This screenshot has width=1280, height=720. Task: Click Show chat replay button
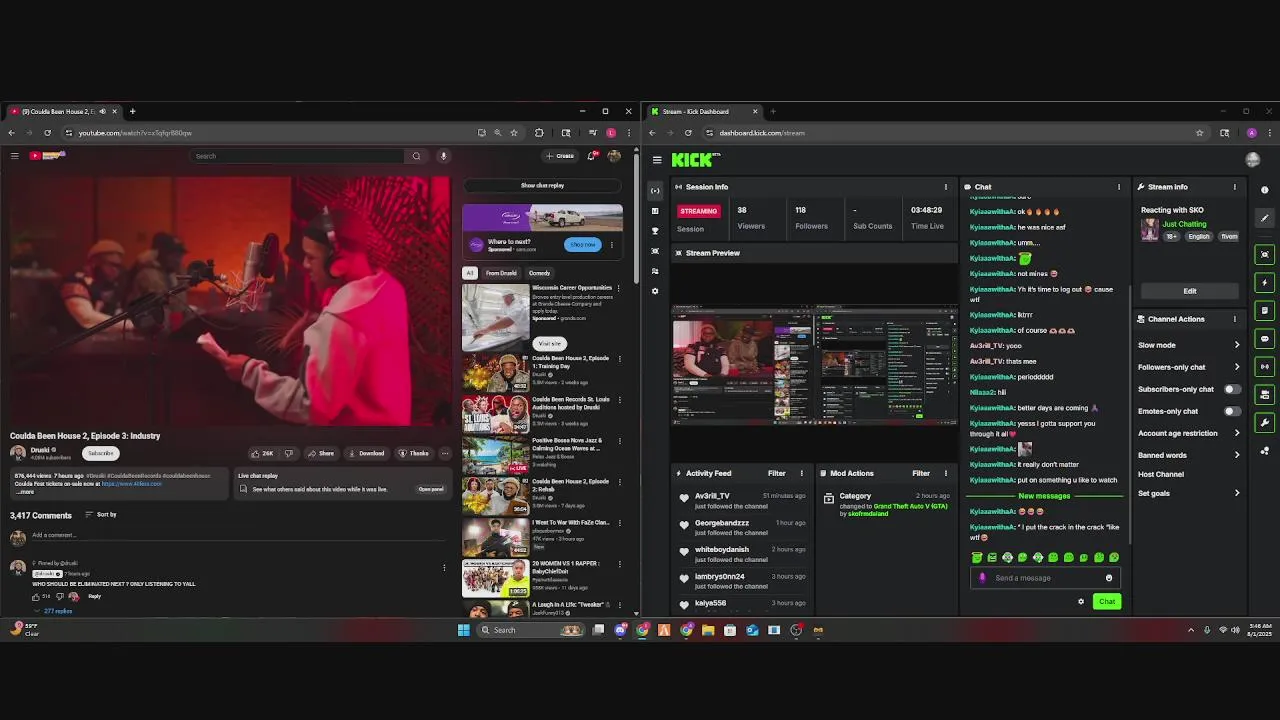pyautogui.click(x=542, y=185)
